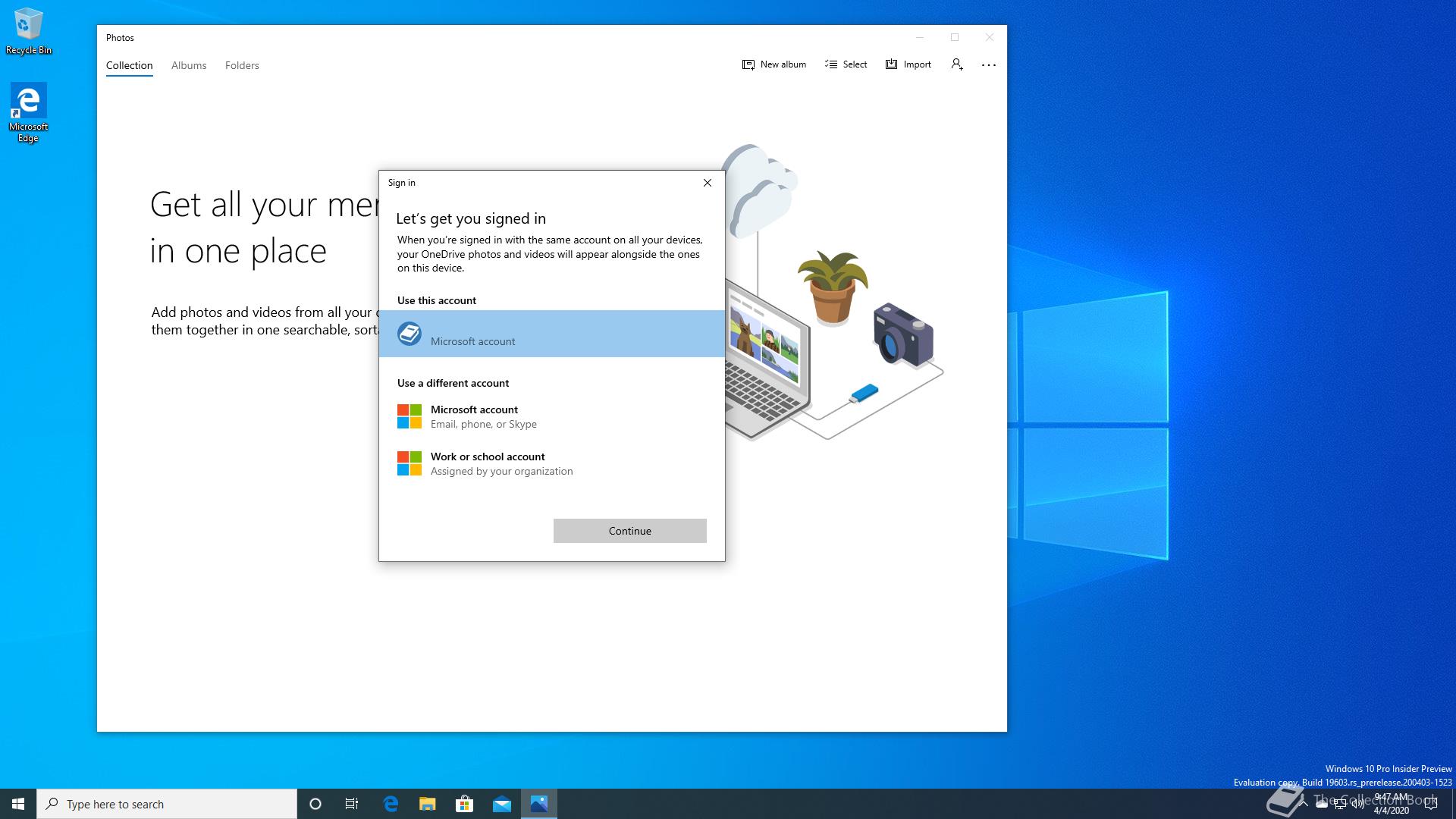Click the Continue button
Image resolution: width=1456 pixels, height=819 pixels.
pyautogui.click(x=630, y=531)
